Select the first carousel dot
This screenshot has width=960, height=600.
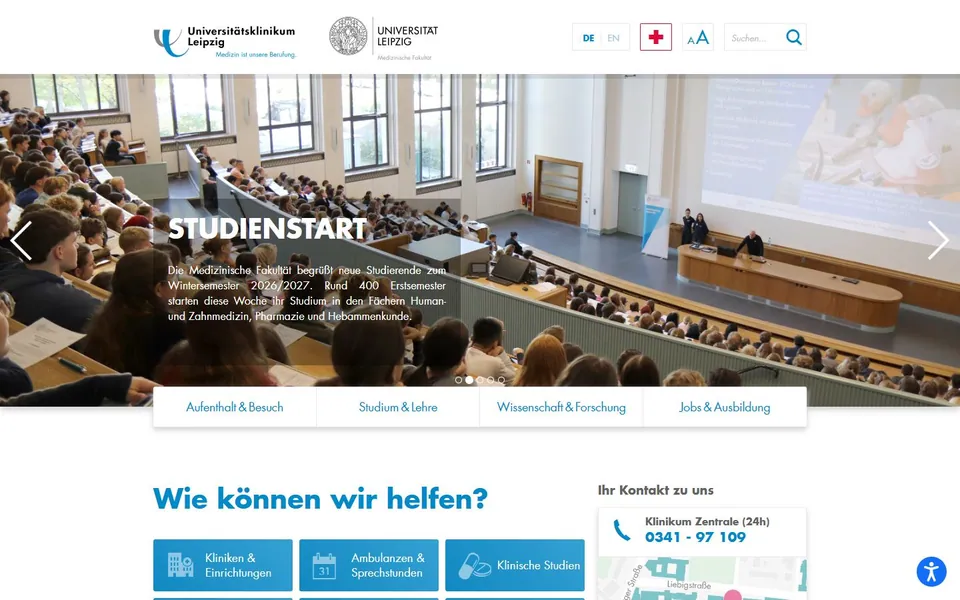(x=459, y=380)
